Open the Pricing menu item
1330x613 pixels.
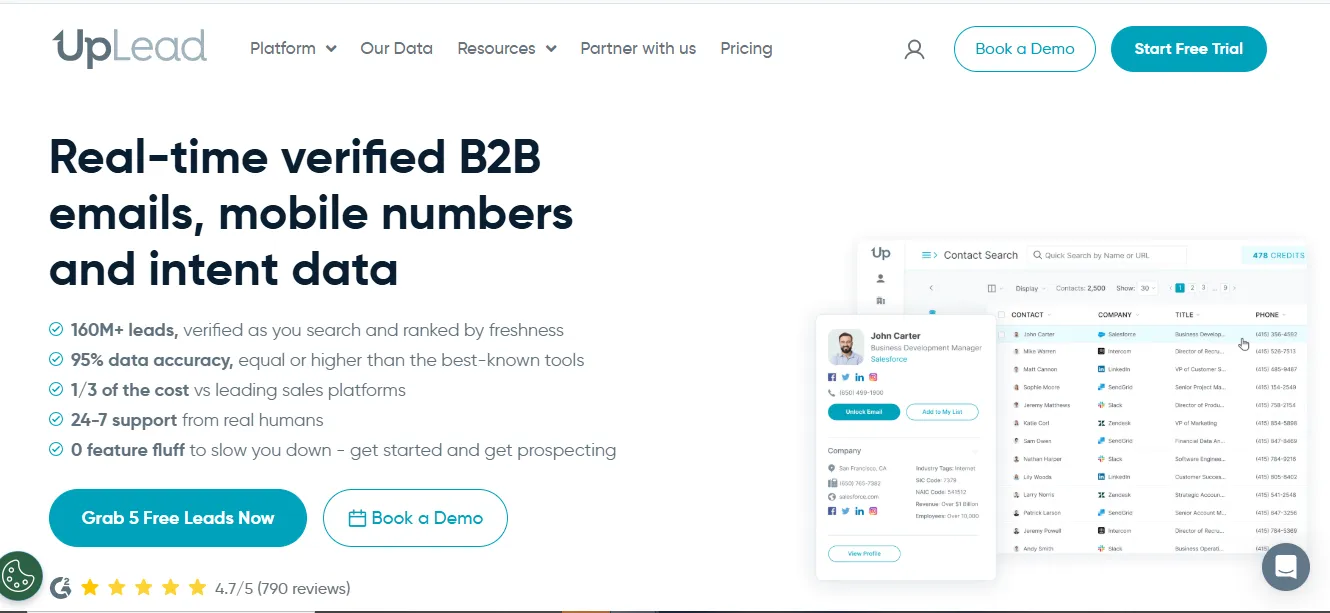pos(746,48)
